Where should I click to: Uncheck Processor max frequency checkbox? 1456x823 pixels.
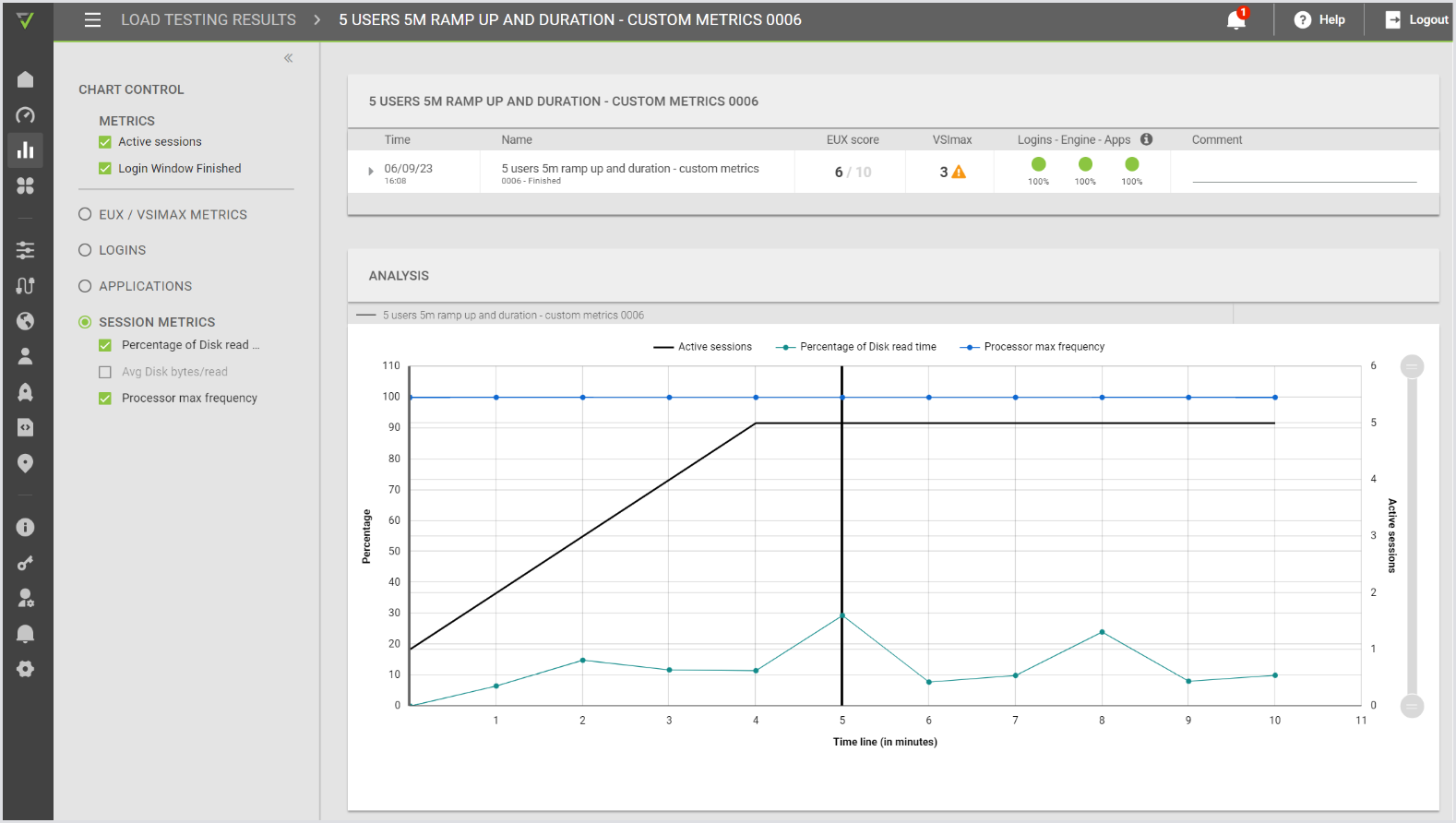click(105, 399)
